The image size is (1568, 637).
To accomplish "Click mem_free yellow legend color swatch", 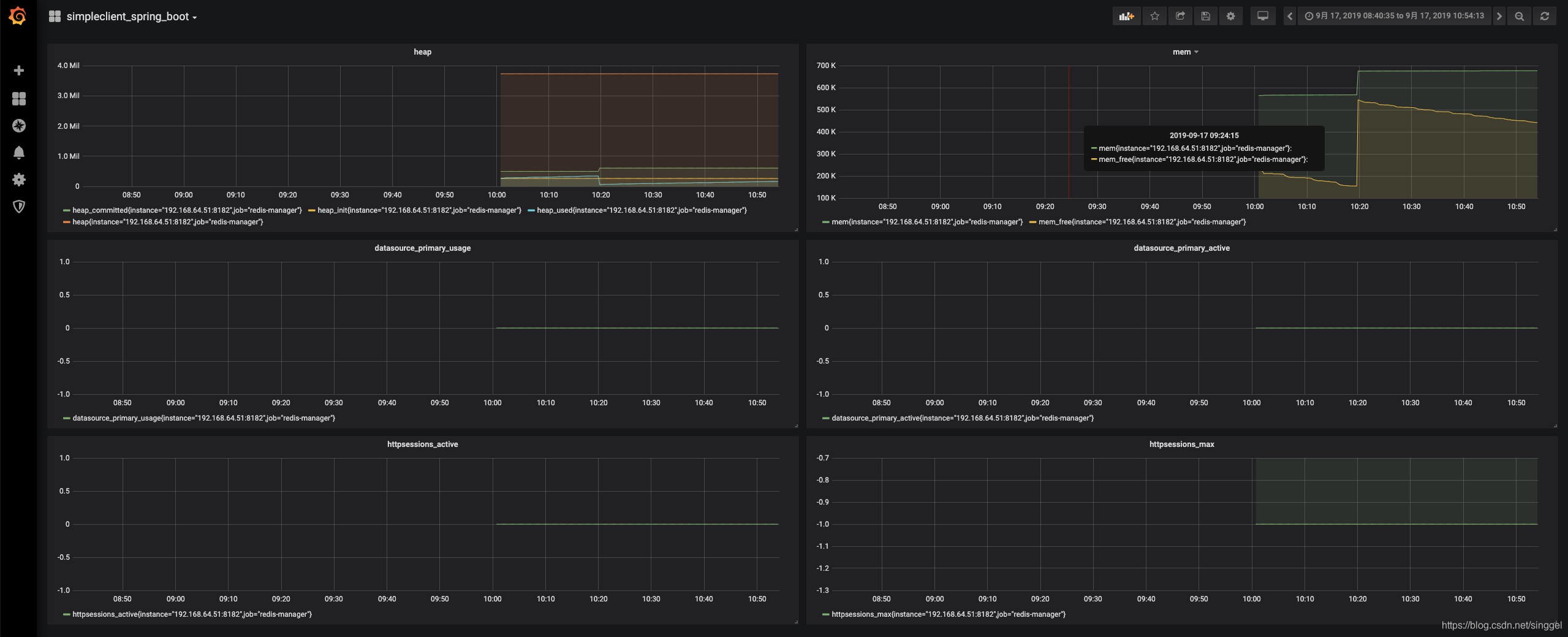I will pos(1032,222).
